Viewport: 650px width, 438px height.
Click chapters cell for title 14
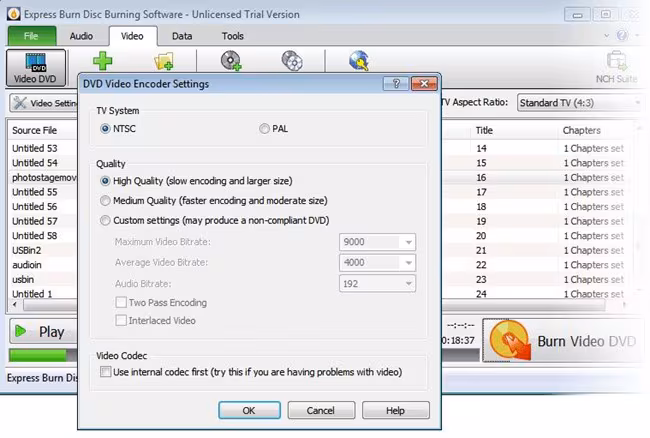594,148
